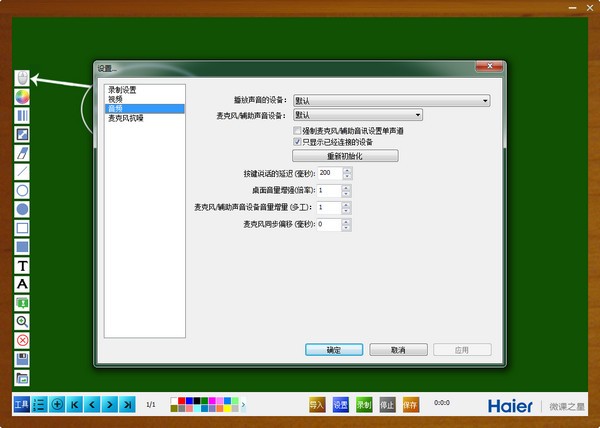Start recording with 录制 button
The height and width of the screenshot is (428, 600).
click(x=364, y=404)
